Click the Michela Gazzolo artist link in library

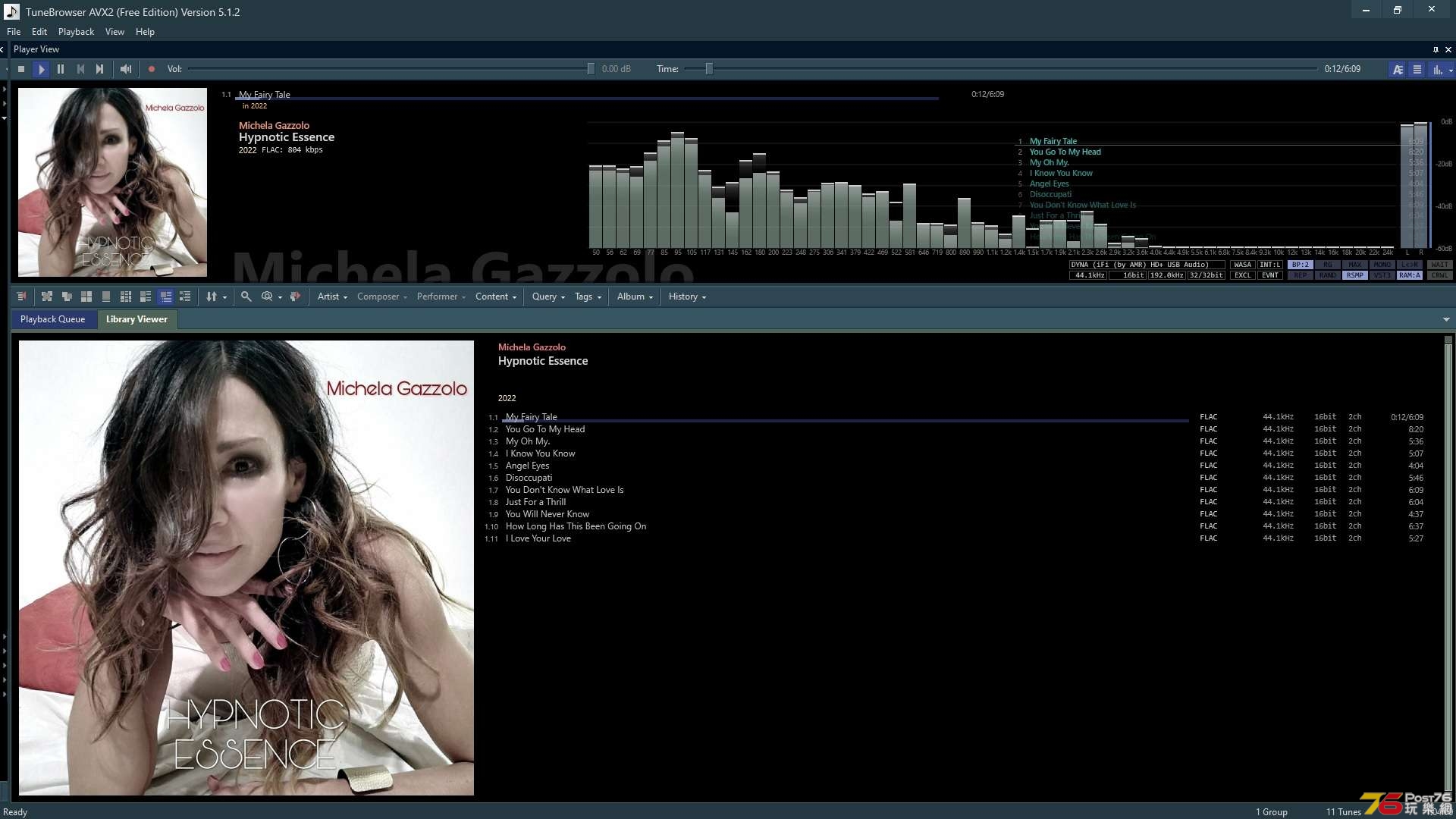(x=532, y=347)
